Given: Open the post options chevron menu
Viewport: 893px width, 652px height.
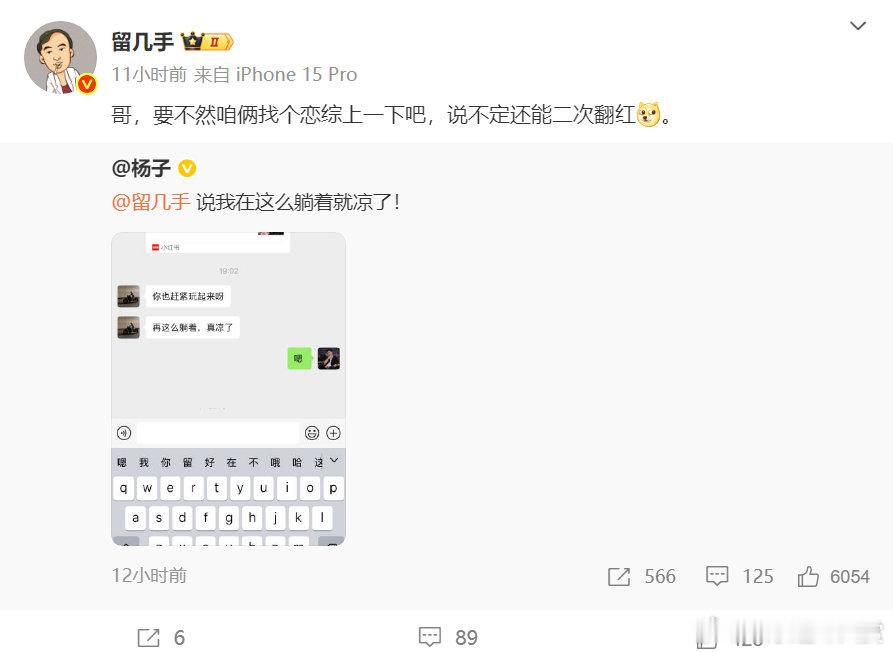Looking at the screenshot, I should [858, 26].
